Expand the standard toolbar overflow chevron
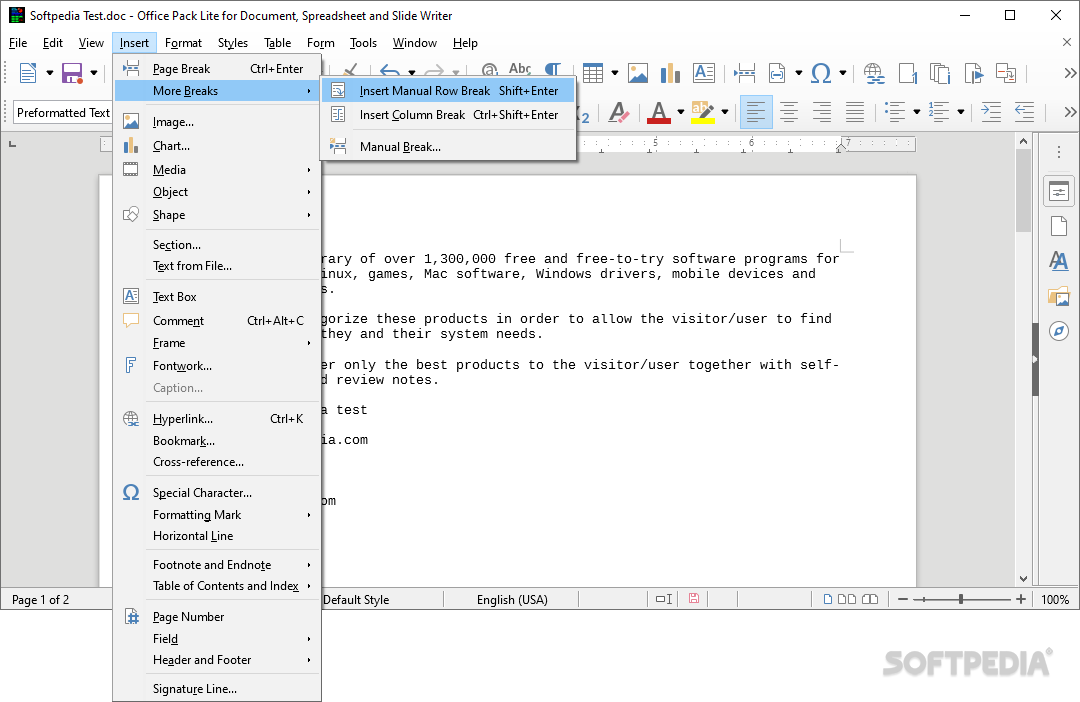Screen dimensions: 1080x702 [x=1070, y=72]
